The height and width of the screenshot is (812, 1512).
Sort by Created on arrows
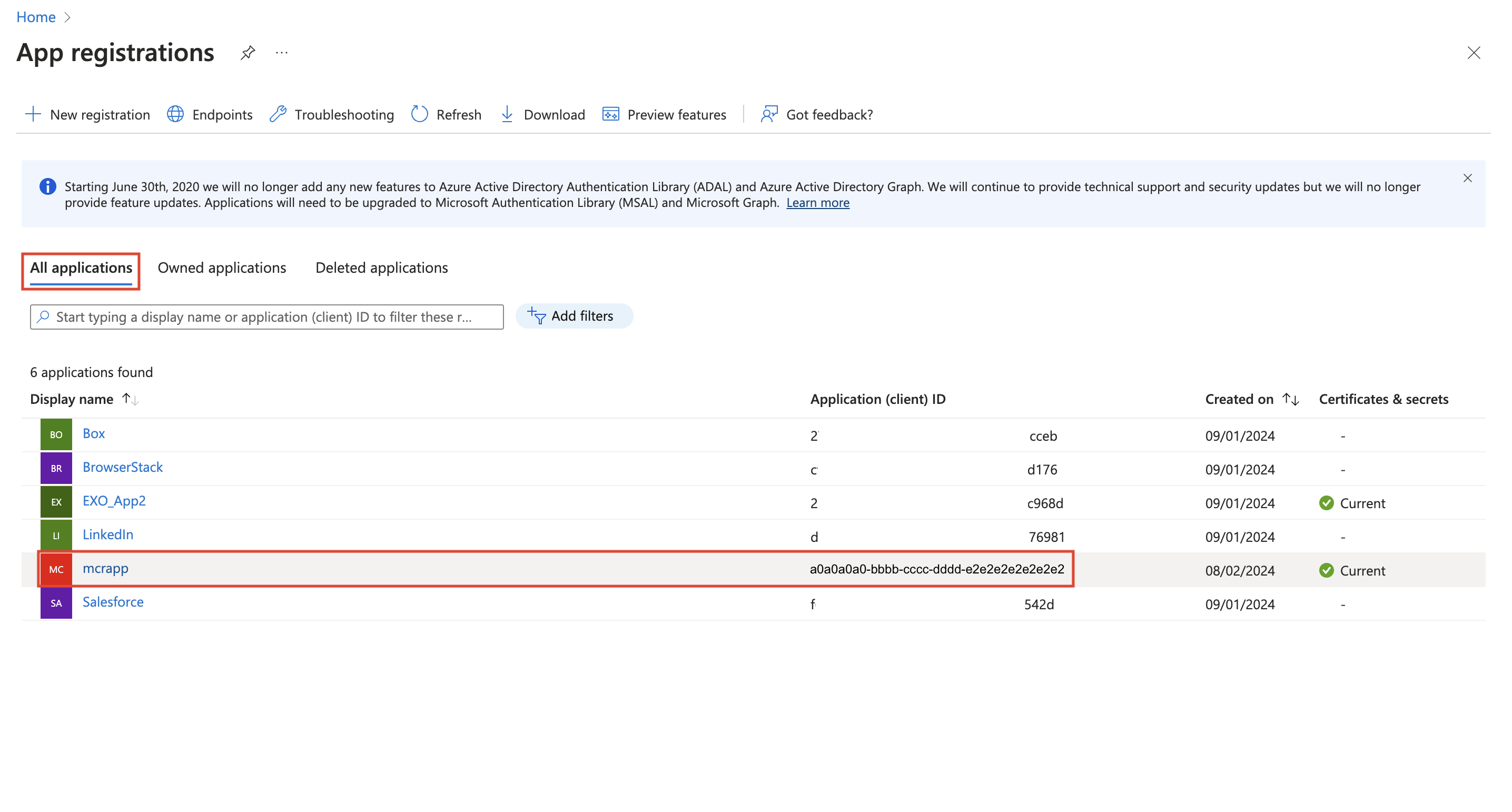(1291, 399)
